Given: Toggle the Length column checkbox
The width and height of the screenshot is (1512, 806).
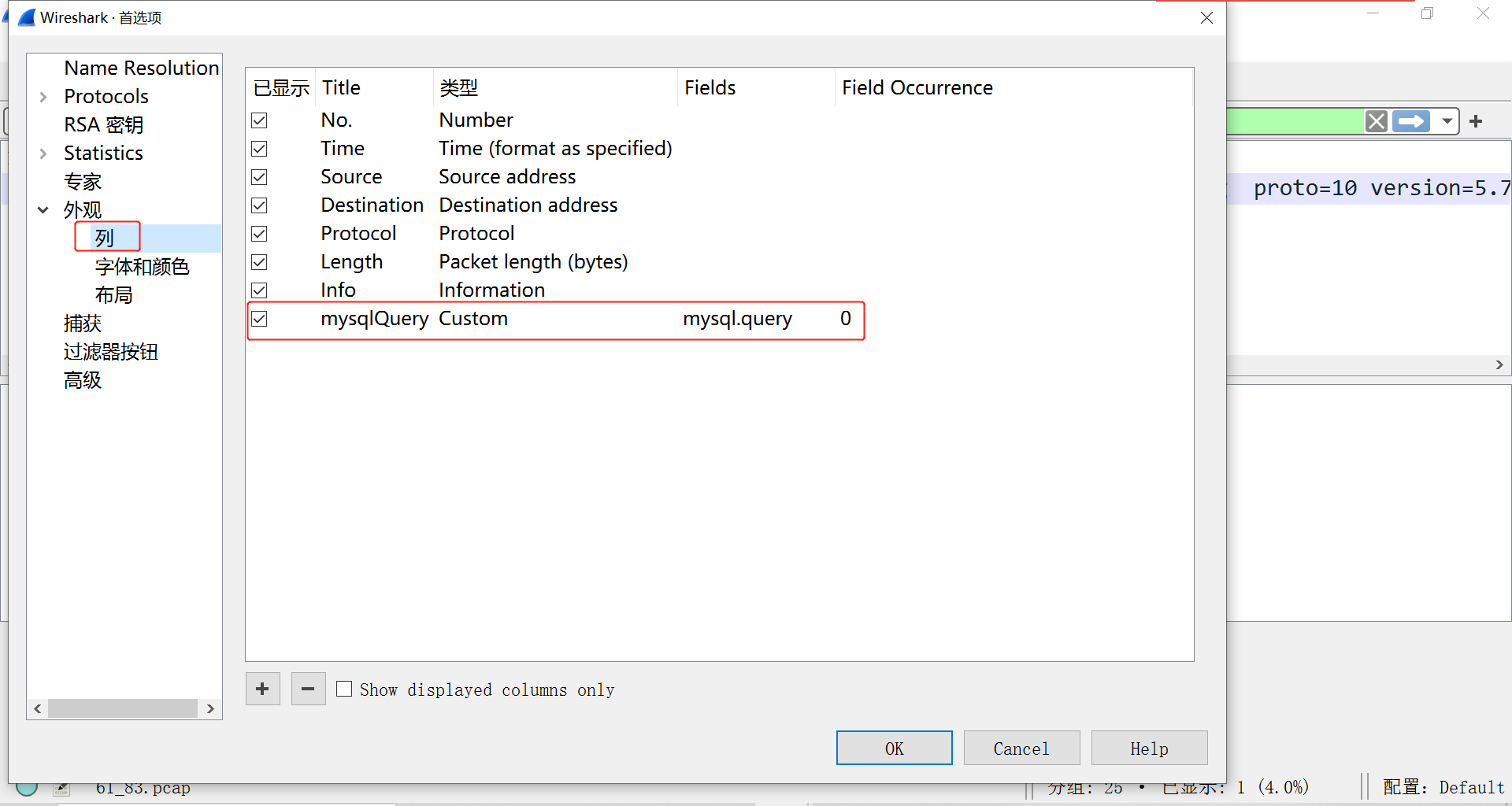Looking at the screenshot, I should (259, 262).
